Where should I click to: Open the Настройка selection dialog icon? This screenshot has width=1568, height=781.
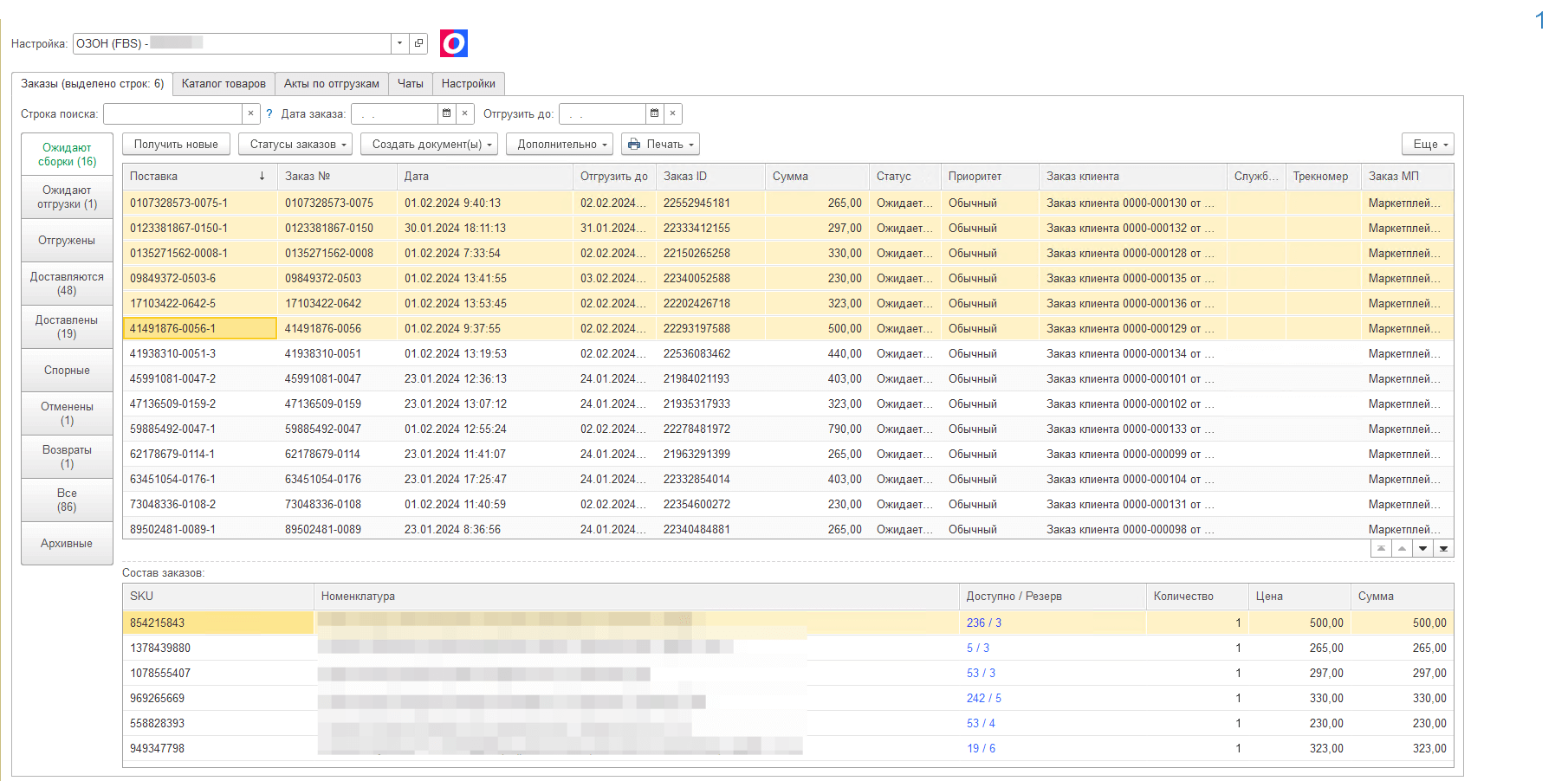418,43
